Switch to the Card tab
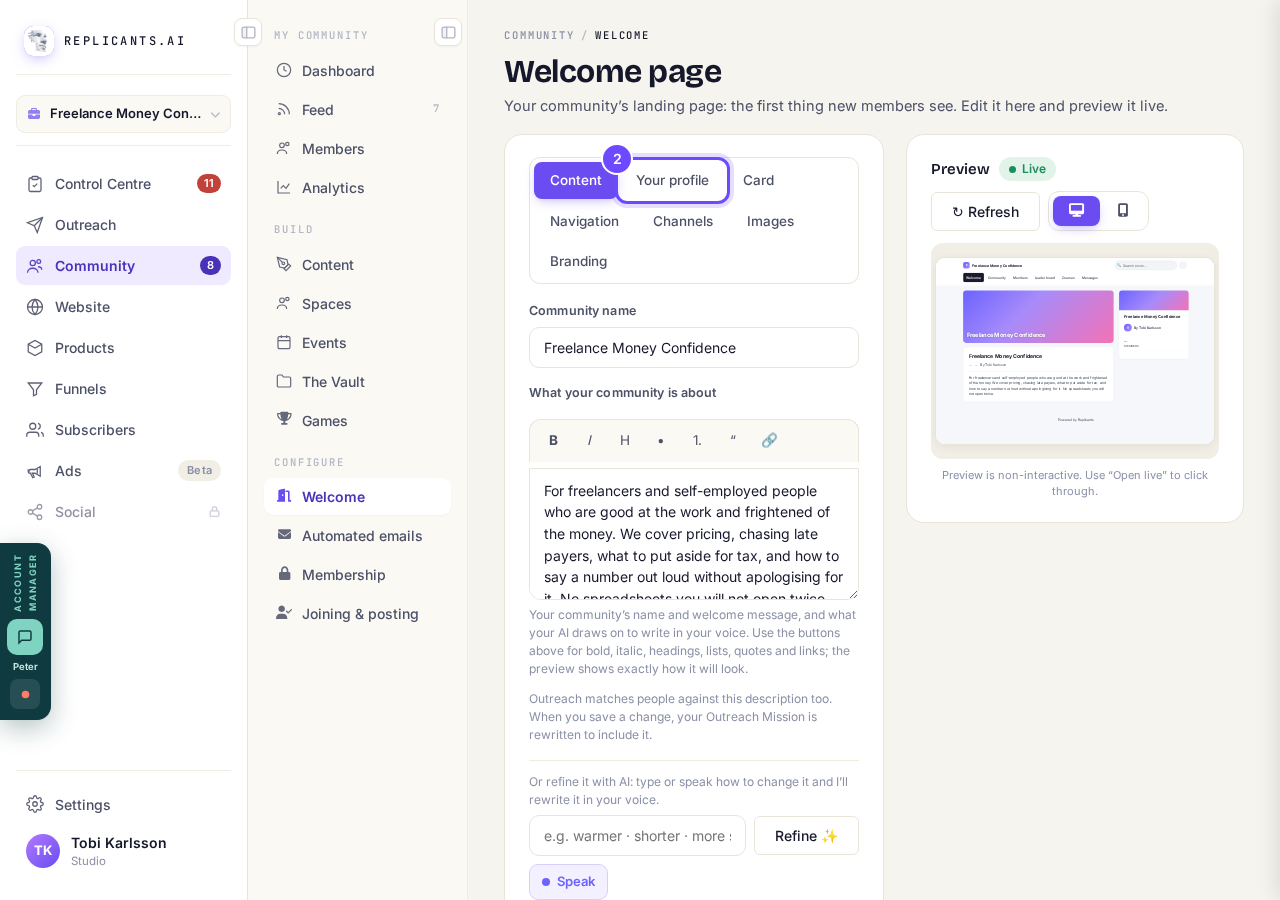The width and height of the screenshot is (1280, 900). point(759,181)
